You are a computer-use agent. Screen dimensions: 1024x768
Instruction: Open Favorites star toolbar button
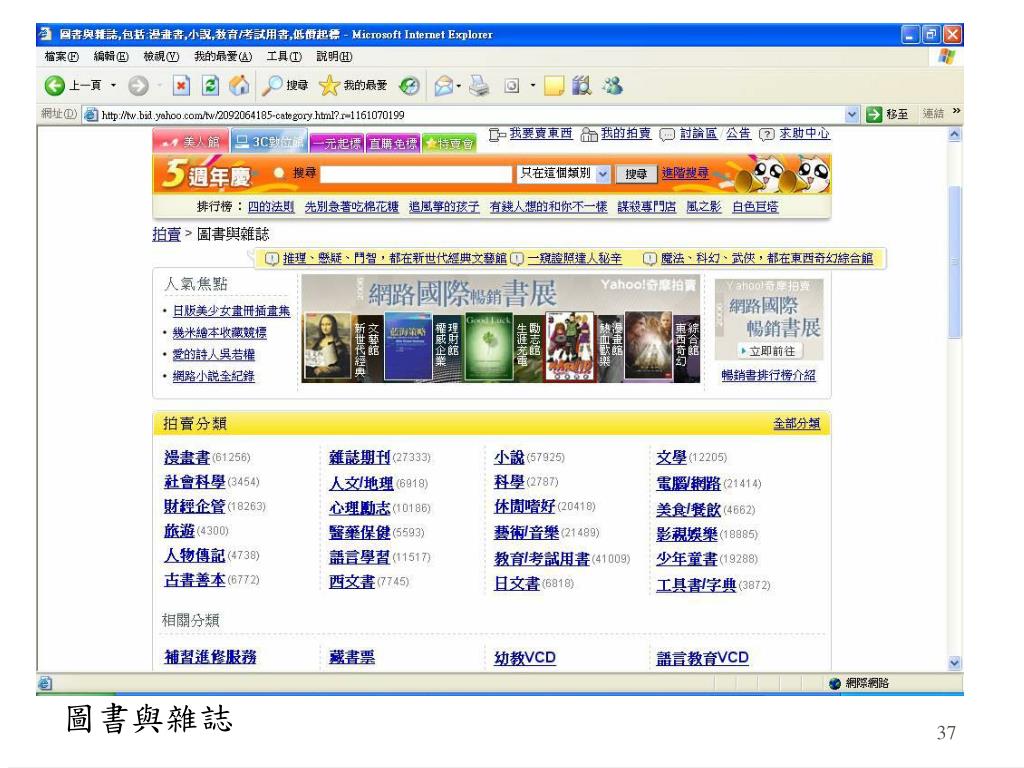coord(353,86)
